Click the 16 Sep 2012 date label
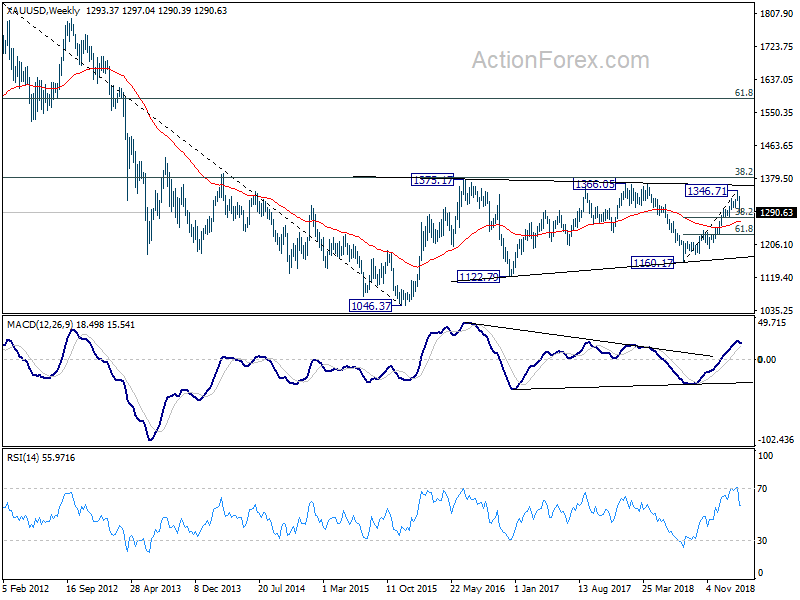 point(92,588)
